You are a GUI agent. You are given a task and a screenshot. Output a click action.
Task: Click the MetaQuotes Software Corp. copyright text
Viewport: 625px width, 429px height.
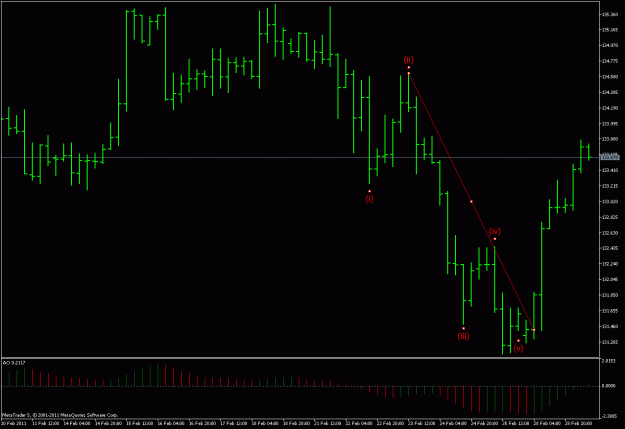coord(60,415)
